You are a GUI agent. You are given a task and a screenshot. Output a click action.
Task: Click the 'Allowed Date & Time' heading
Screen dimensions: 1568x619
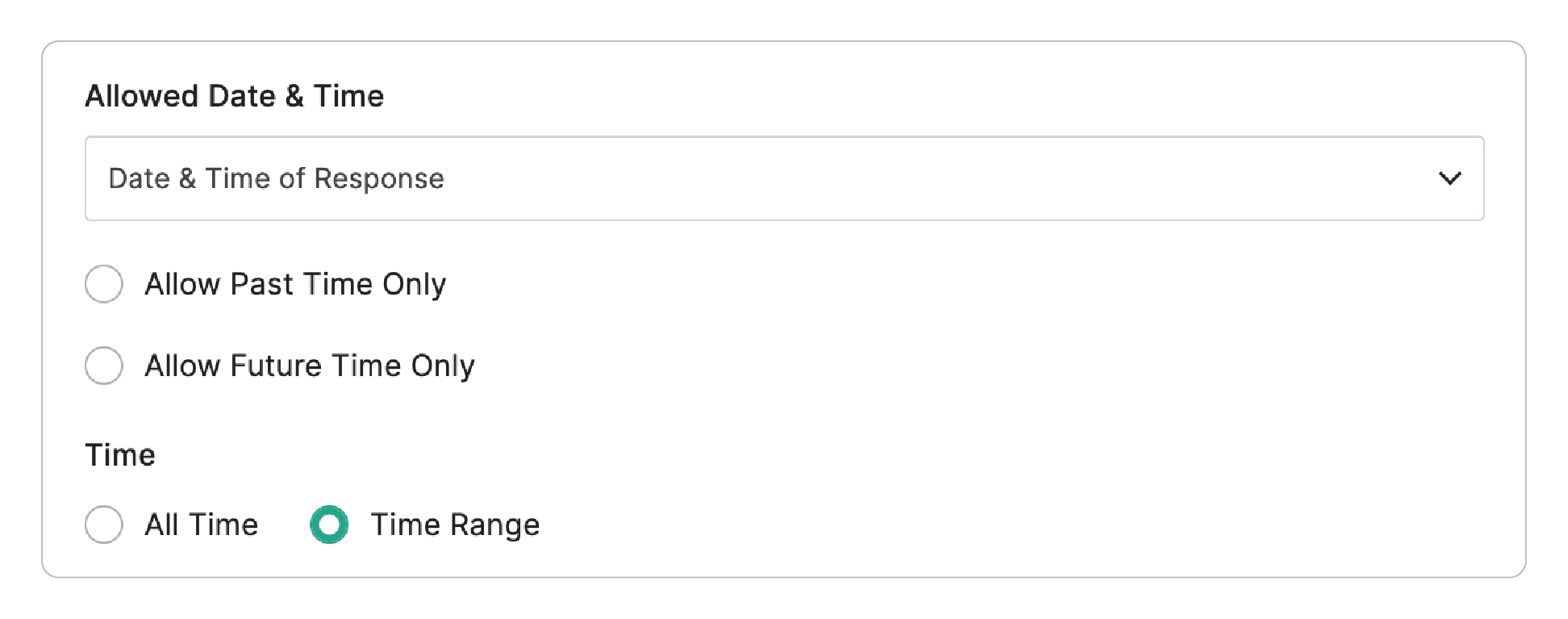click(x=235, y=96)
